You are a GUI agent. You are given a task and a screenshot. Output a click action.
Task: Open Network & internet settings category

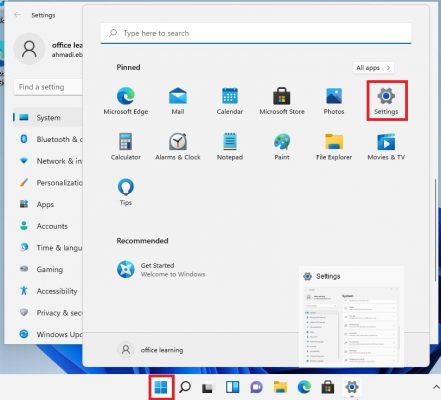[x=48, y=161]
